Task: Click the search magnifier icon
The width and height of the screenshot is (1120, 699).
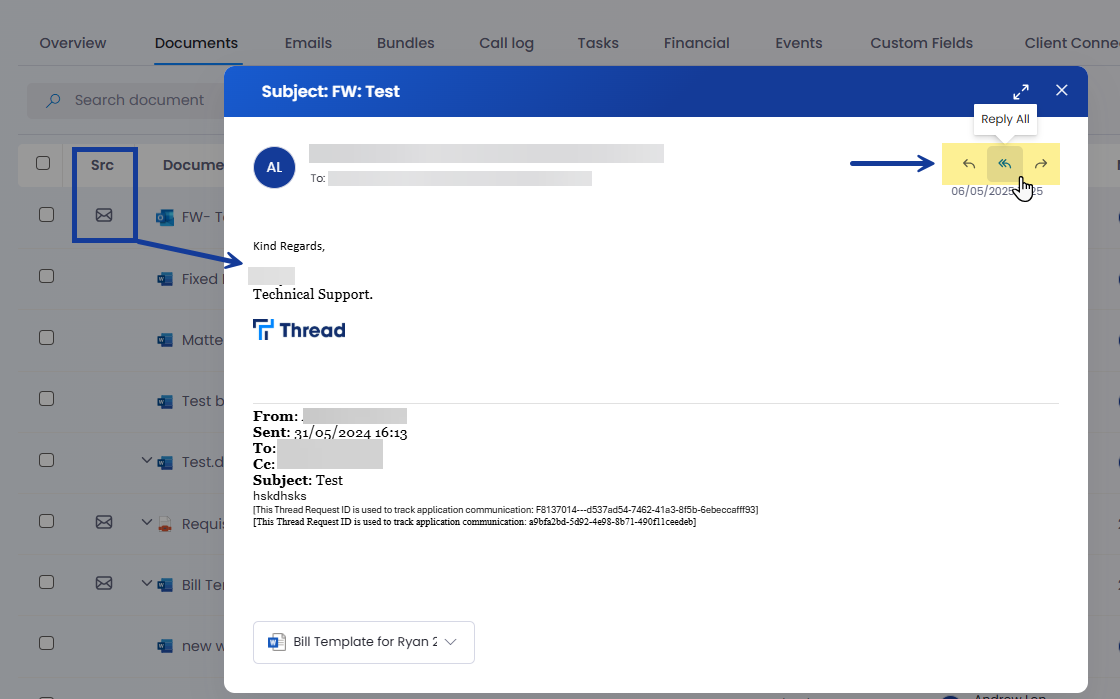Action: [x=53, y=101]
